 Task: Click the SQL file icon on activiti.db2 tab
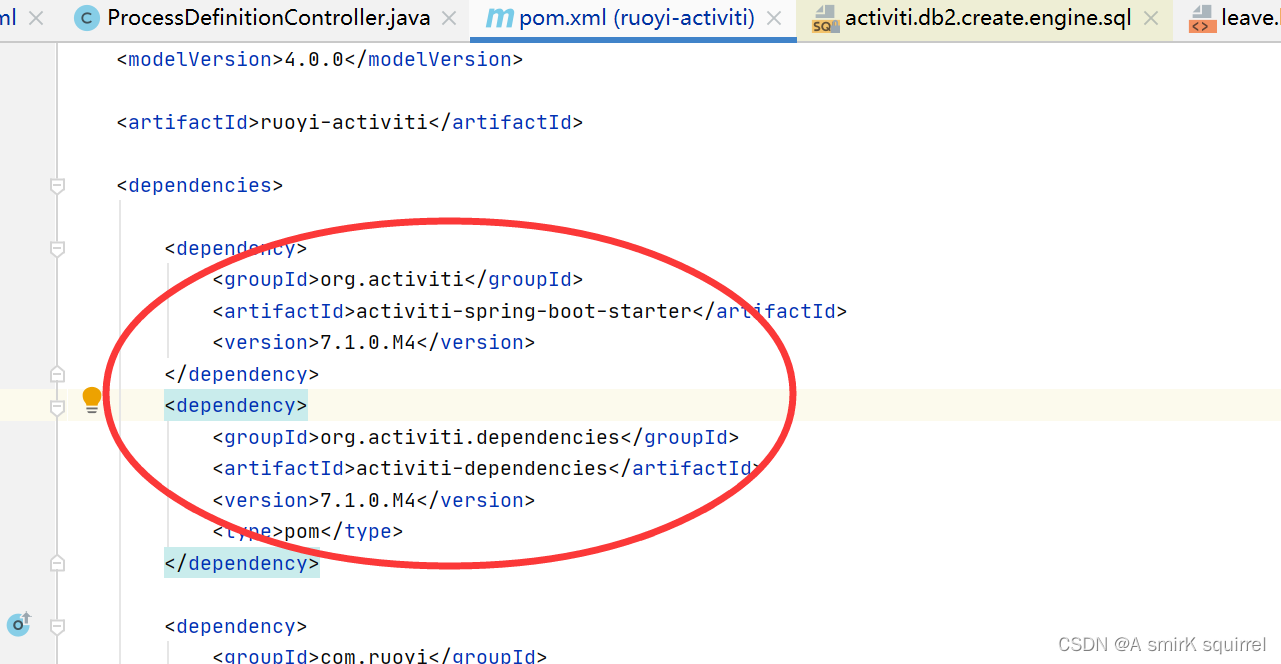827,17
